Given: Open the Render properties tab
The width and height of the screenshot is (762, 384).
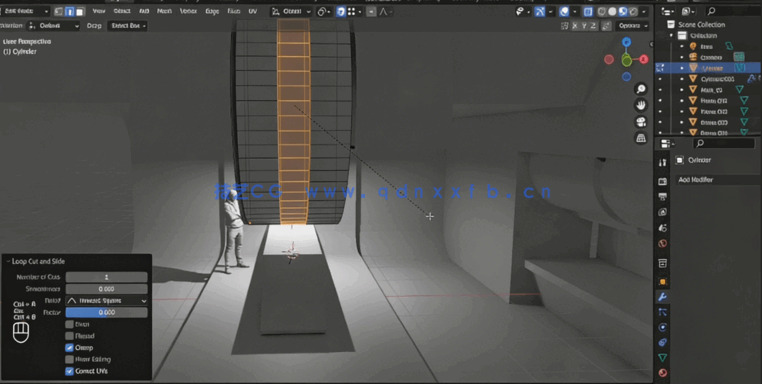Looking at the screenshot, I should 662,181.
